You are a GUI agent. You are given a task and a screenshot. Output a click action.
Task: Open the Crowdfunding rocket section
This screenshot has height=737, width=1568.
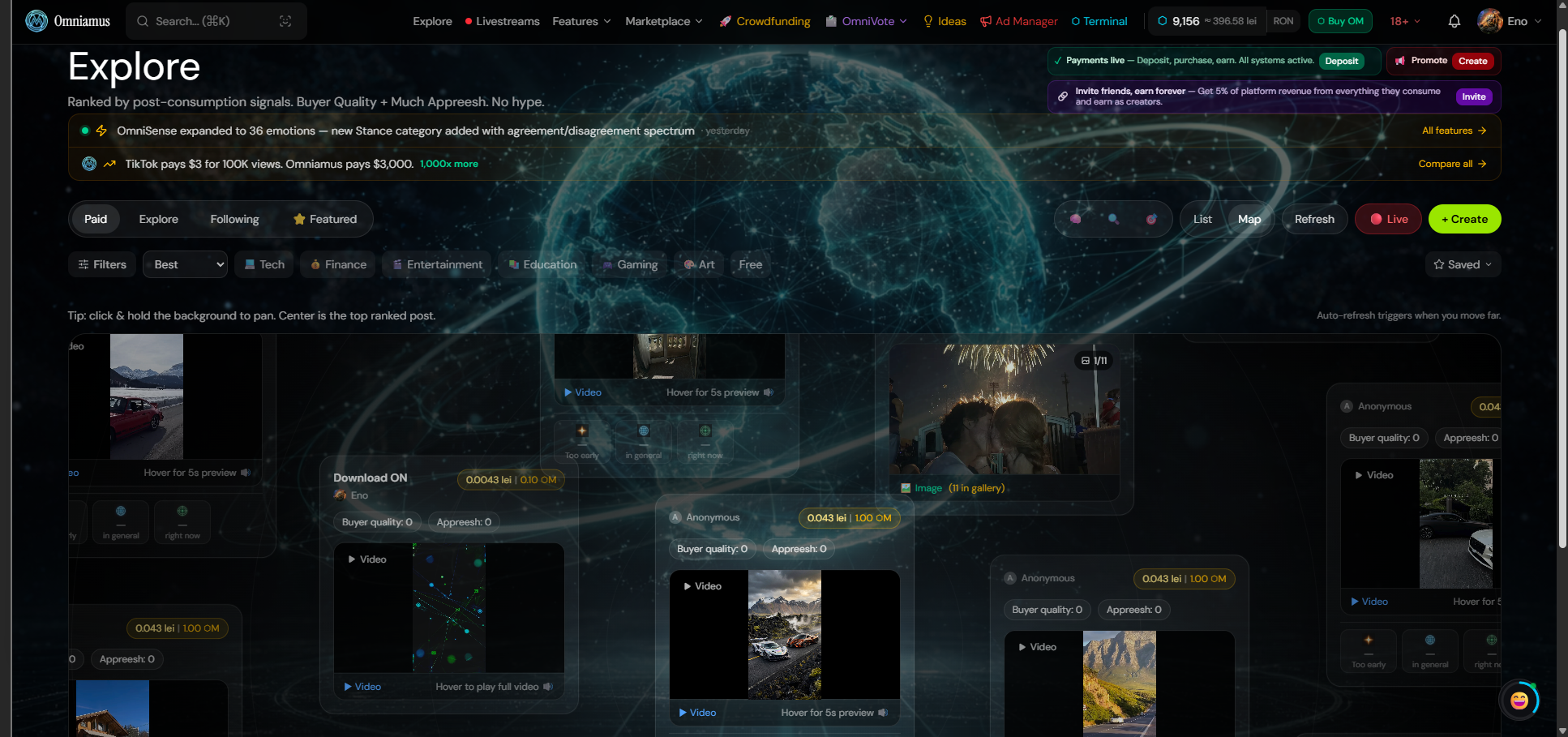[764, 21]
